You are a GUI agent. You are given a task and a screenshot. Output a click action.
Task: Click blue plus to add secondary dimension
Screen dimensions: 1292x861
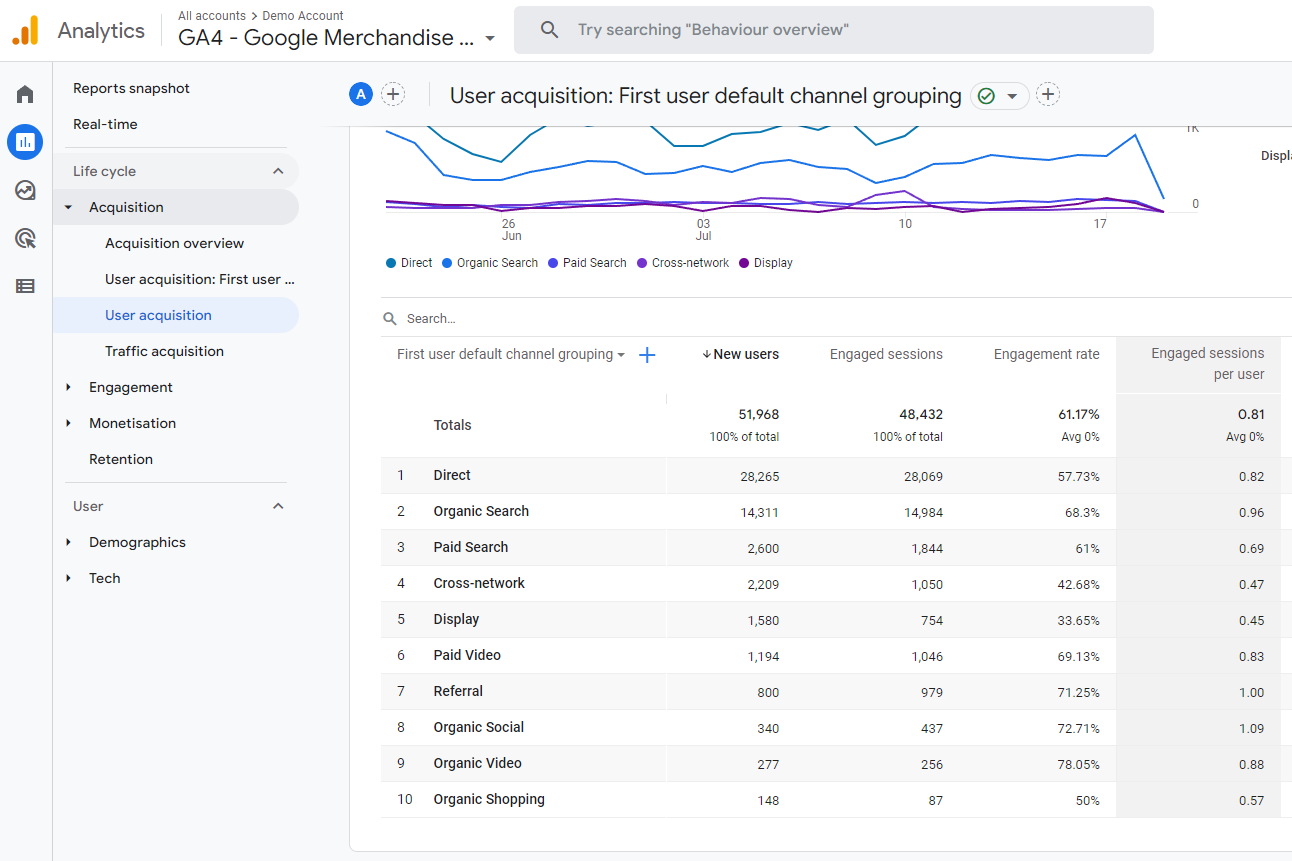647,355
